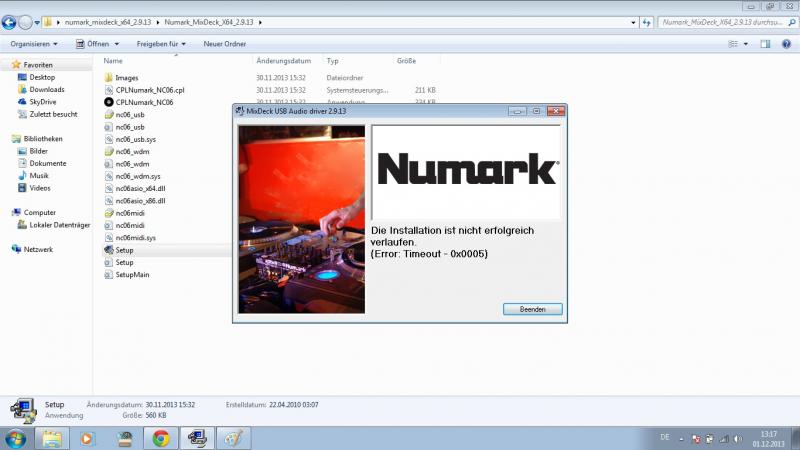Select nc06asio_x64.dll in the file list

point(140,188)
